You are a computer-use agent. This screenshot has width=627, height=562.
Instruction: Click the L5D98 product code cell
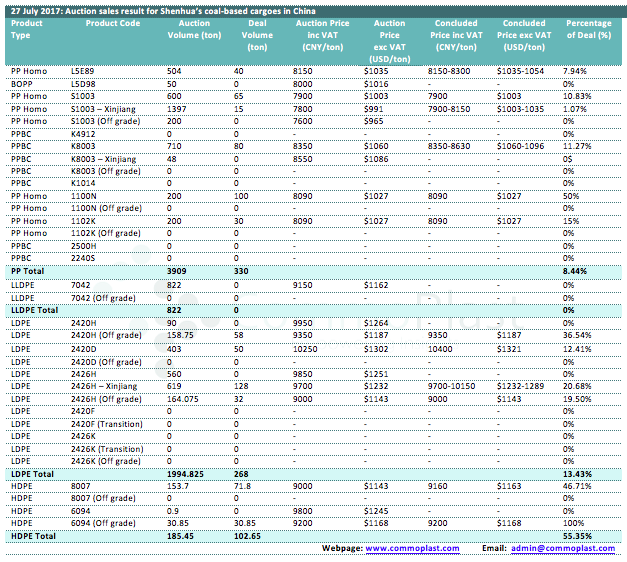tap(85, 83)
